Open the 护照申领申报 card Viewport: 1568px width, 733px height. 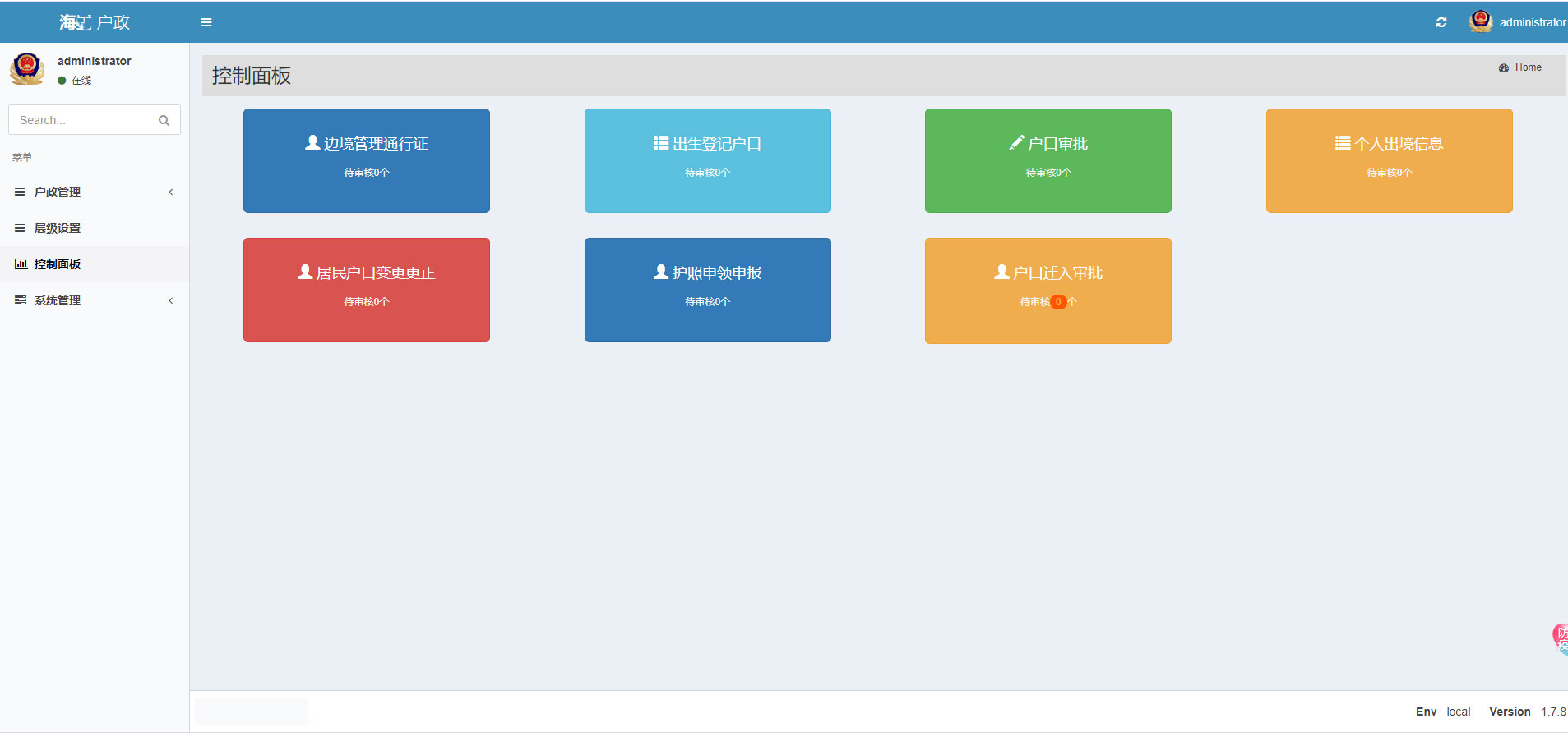tap(708, 290)
